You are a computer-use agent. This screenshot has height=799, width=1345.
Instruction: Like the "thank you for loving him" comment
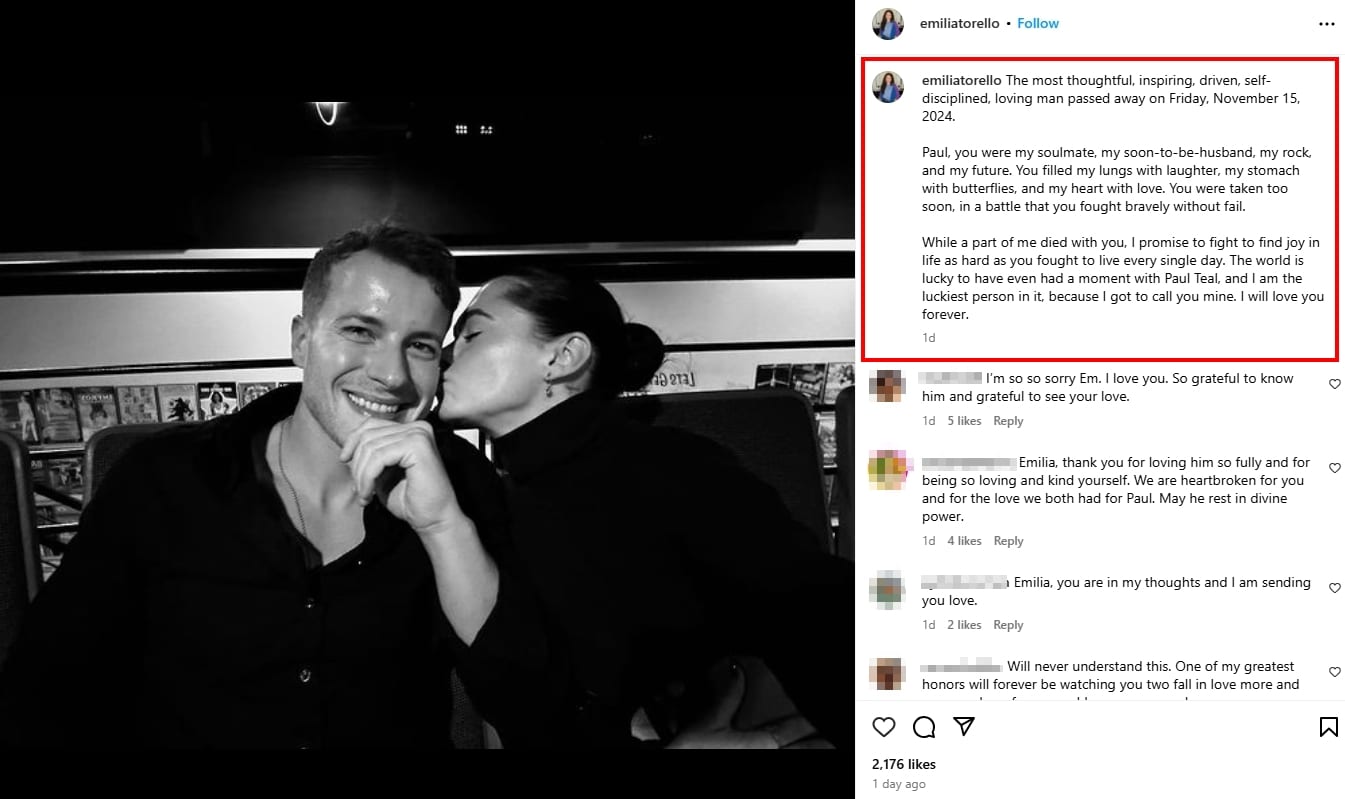point(1334,468)
